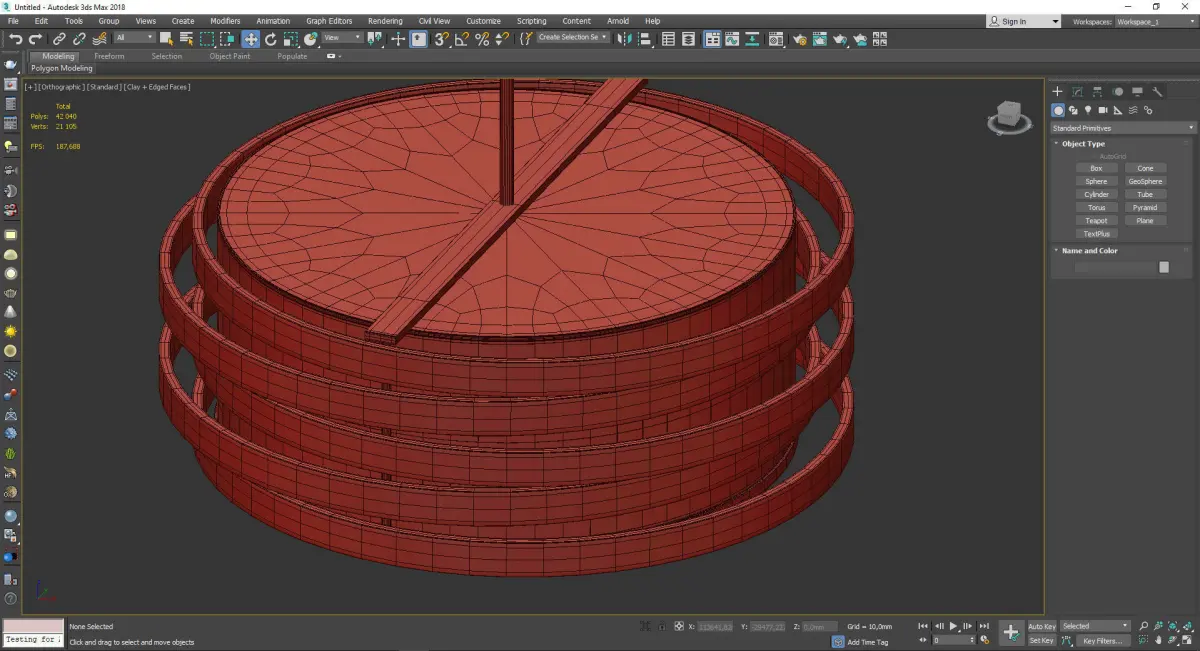Open Select by Name list icon

186,39
